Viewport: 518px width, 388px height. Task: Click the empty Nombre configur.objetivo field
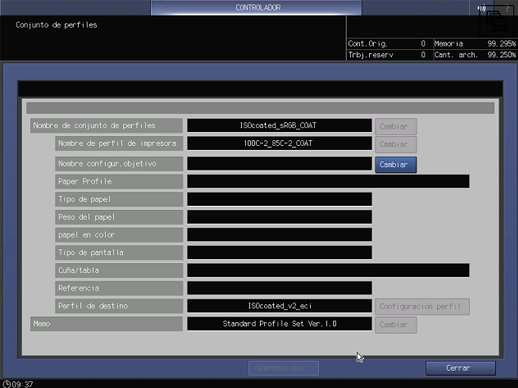279,164
